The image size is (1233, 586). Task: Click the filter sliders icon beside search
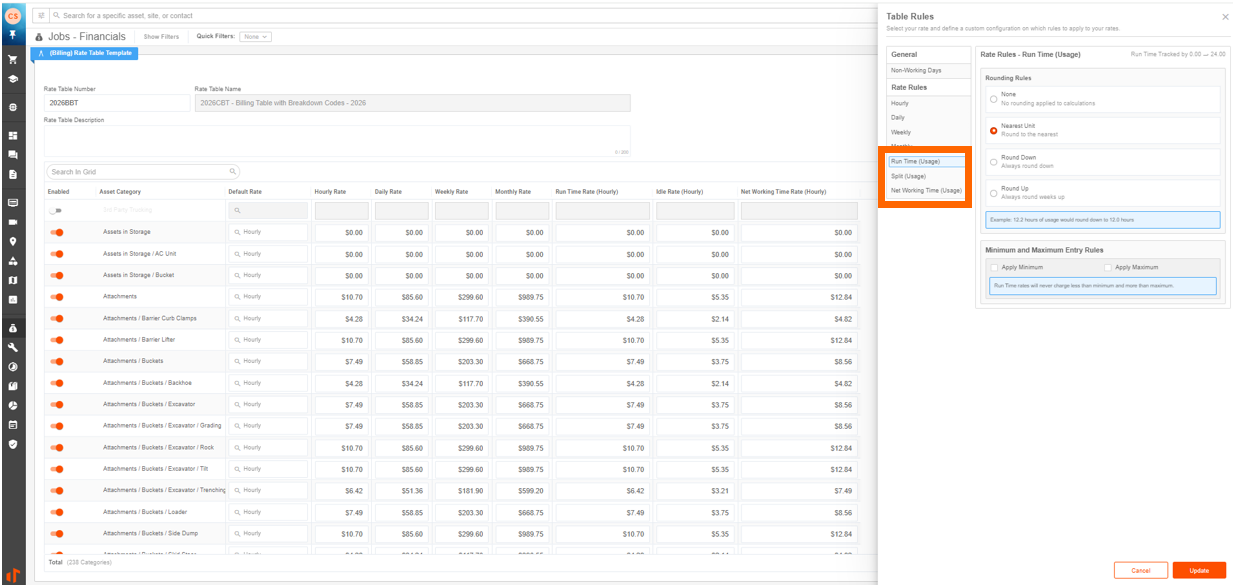click(x=41, y=16)
